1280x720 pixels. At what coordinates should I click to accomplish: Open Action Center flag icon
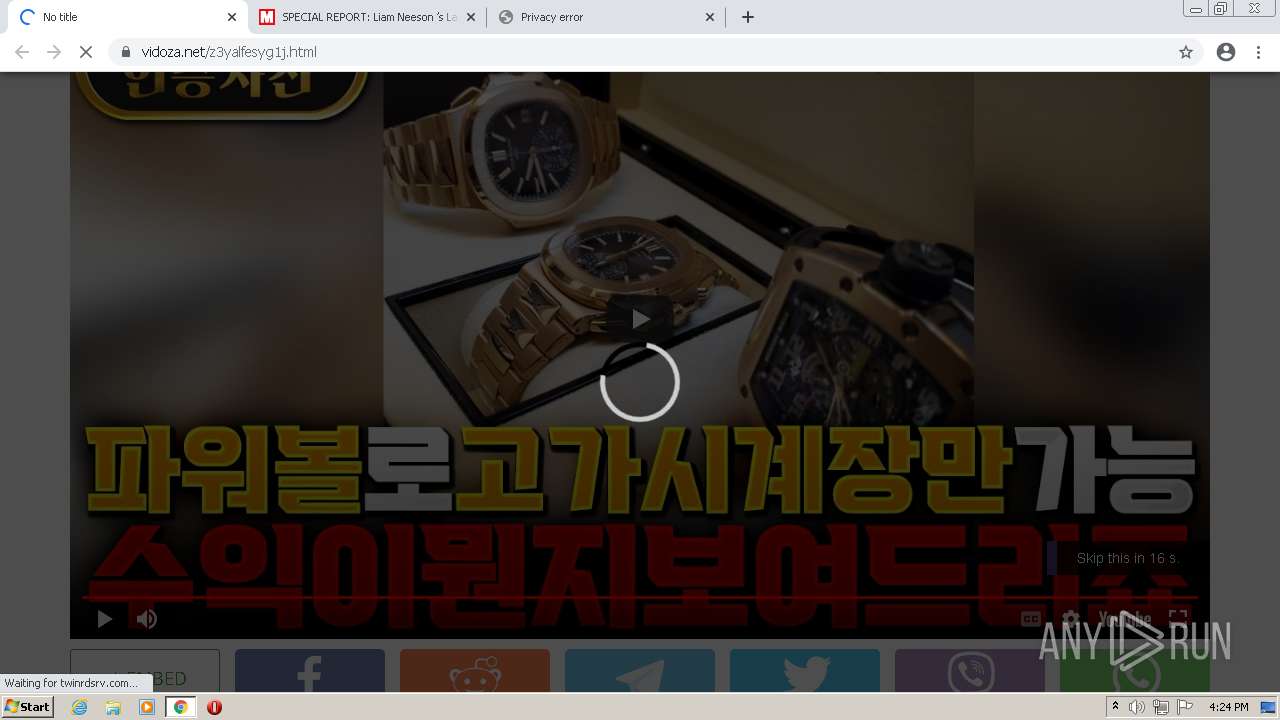coord(1185,707)
